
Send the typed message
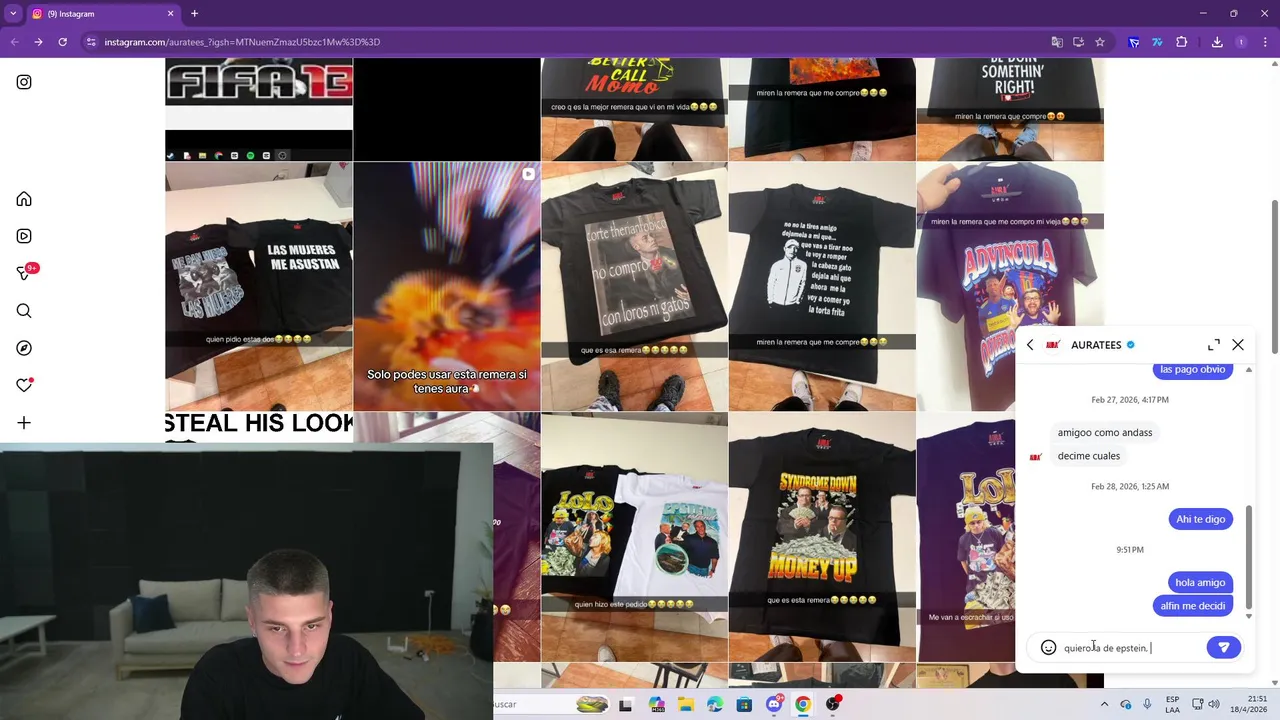(x=1224, y=647)
